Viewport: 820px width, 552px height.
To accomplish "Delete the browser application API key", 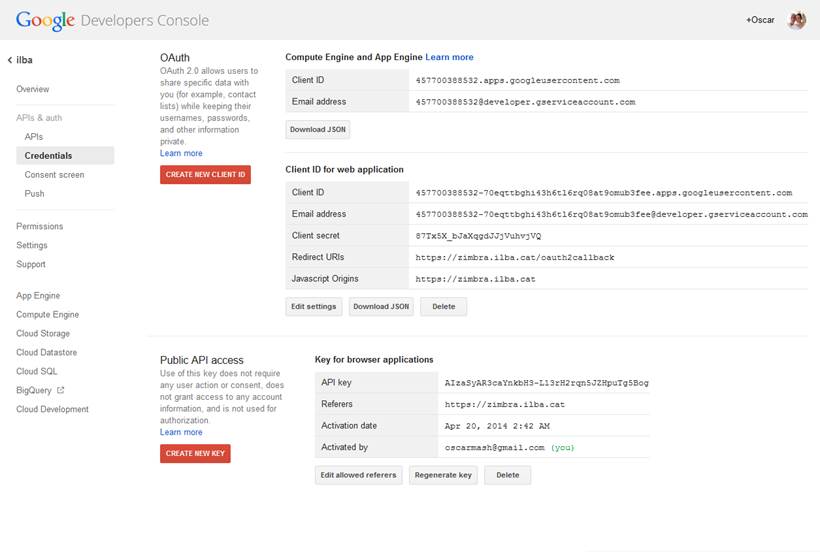I will [x=507, y=475].
